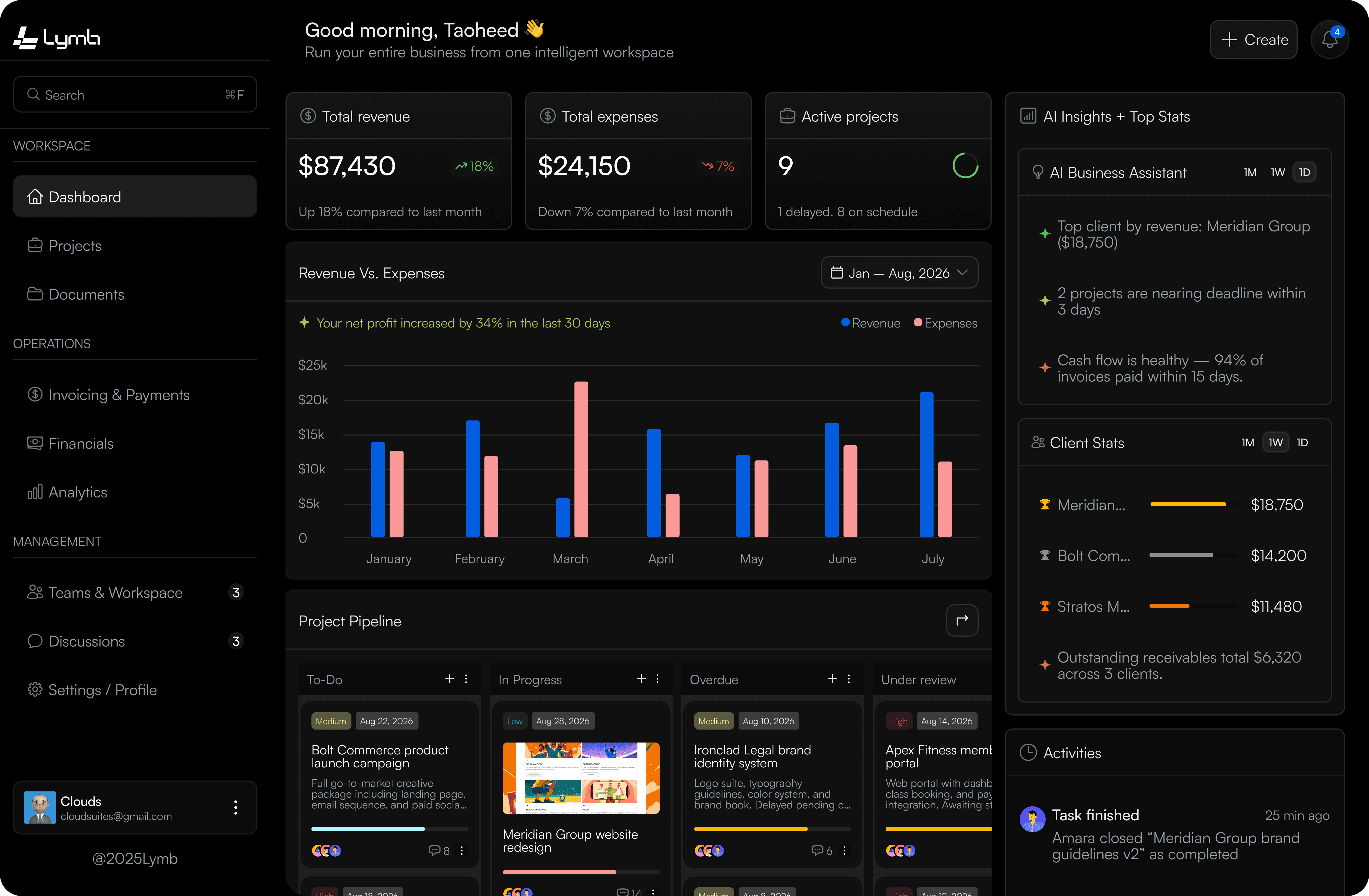This screenshot has width=1369, height=896.
Task: Click Meridian revenue progress bar
Action: coord(1194,504)
